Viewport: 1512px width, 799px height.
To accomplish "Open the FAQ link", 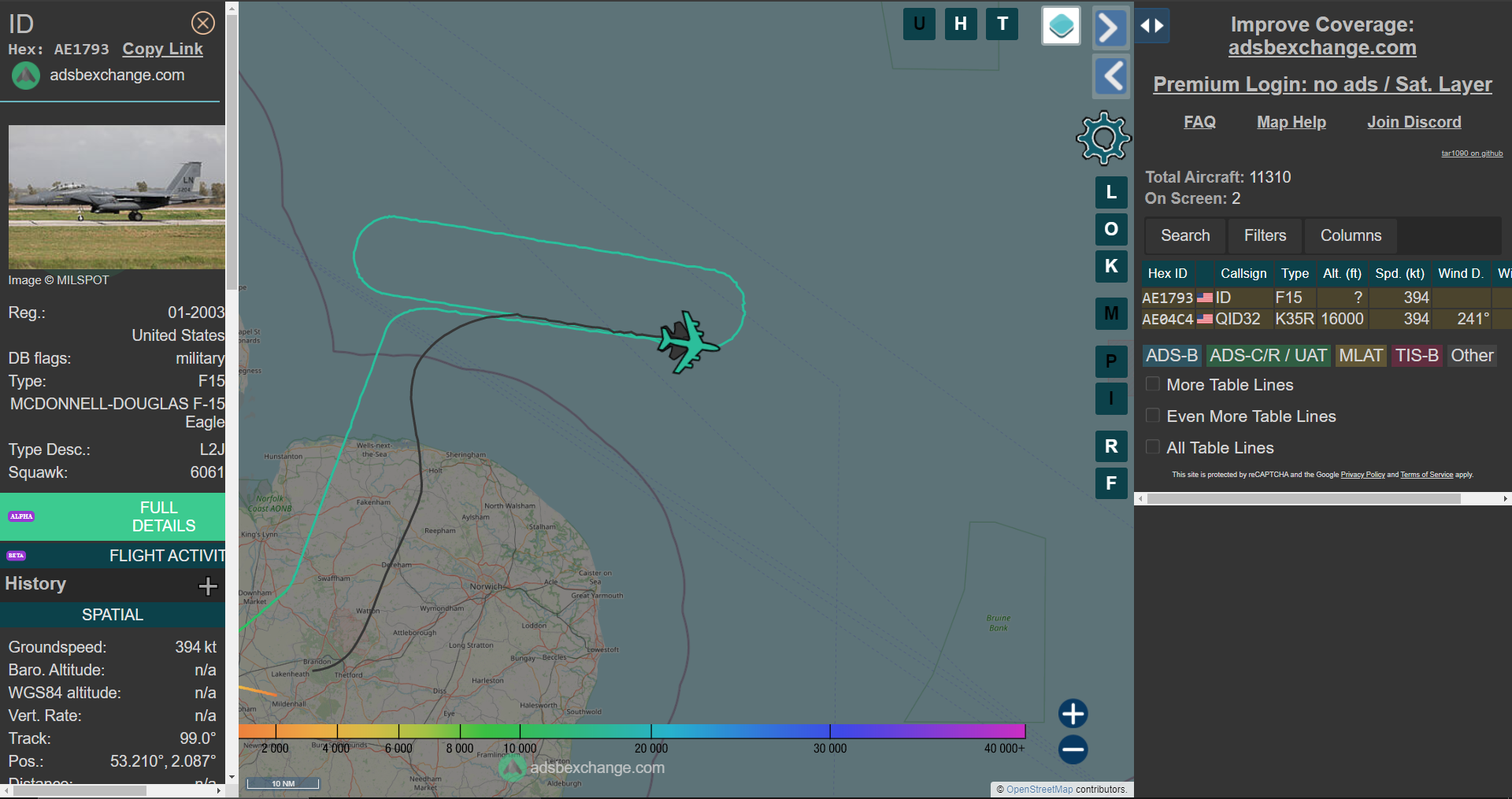I will (x=1199, y=122).
